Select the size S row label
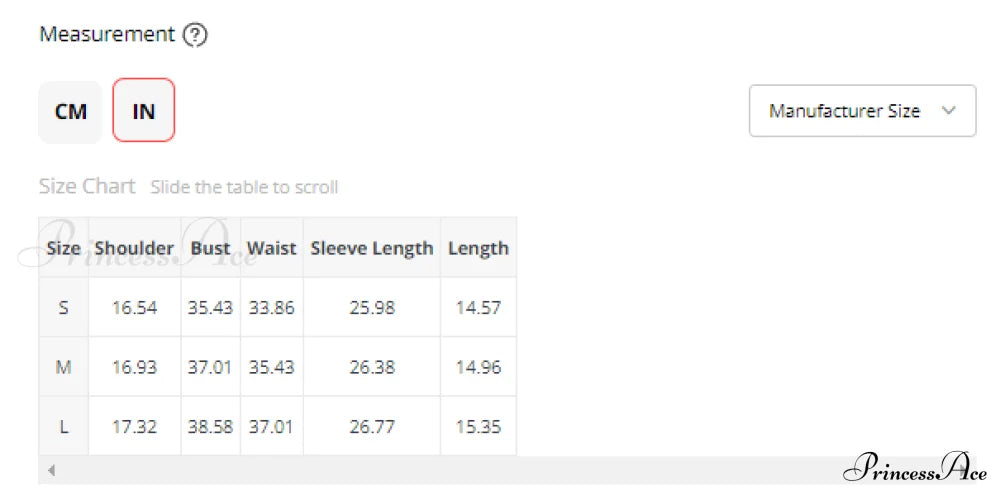Screen dimensions: 1000x496 pyautogui.click(x=64, y=308)
